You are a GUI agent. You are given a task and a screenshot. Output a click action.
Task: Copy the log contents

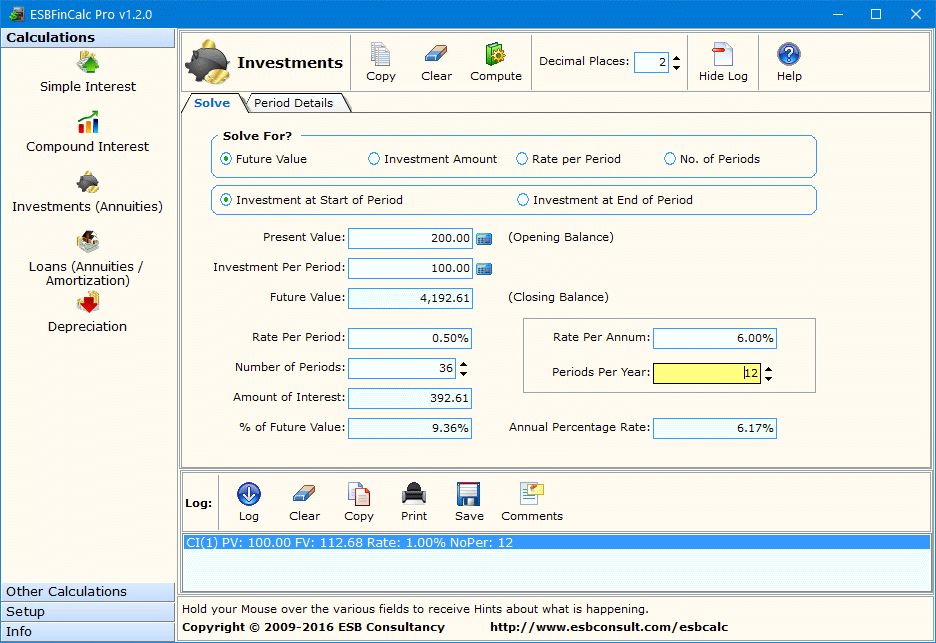point(359,502)
